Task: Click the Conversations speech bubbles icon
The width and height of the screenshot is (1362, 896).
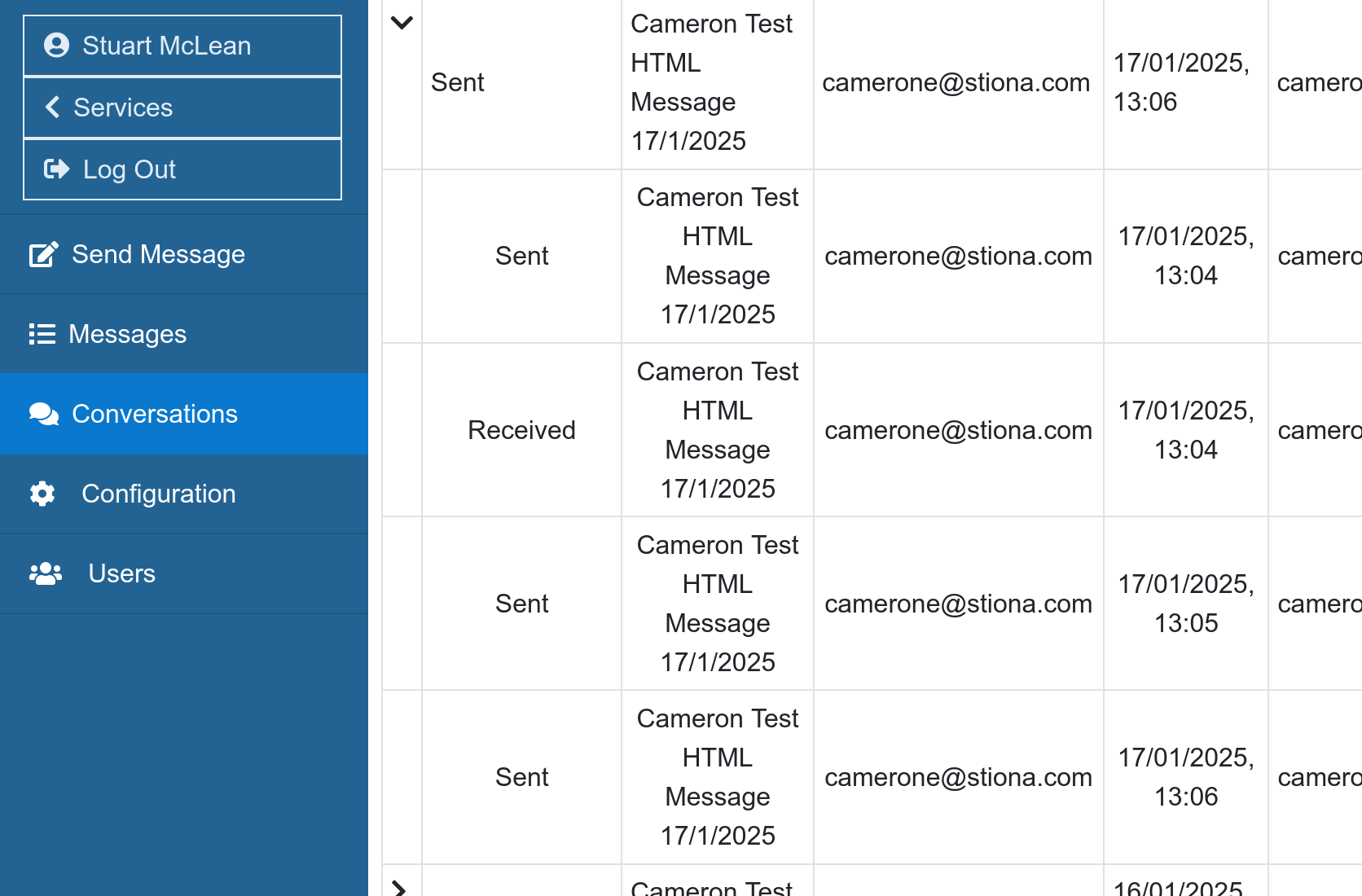Action: tap(44, 414)
